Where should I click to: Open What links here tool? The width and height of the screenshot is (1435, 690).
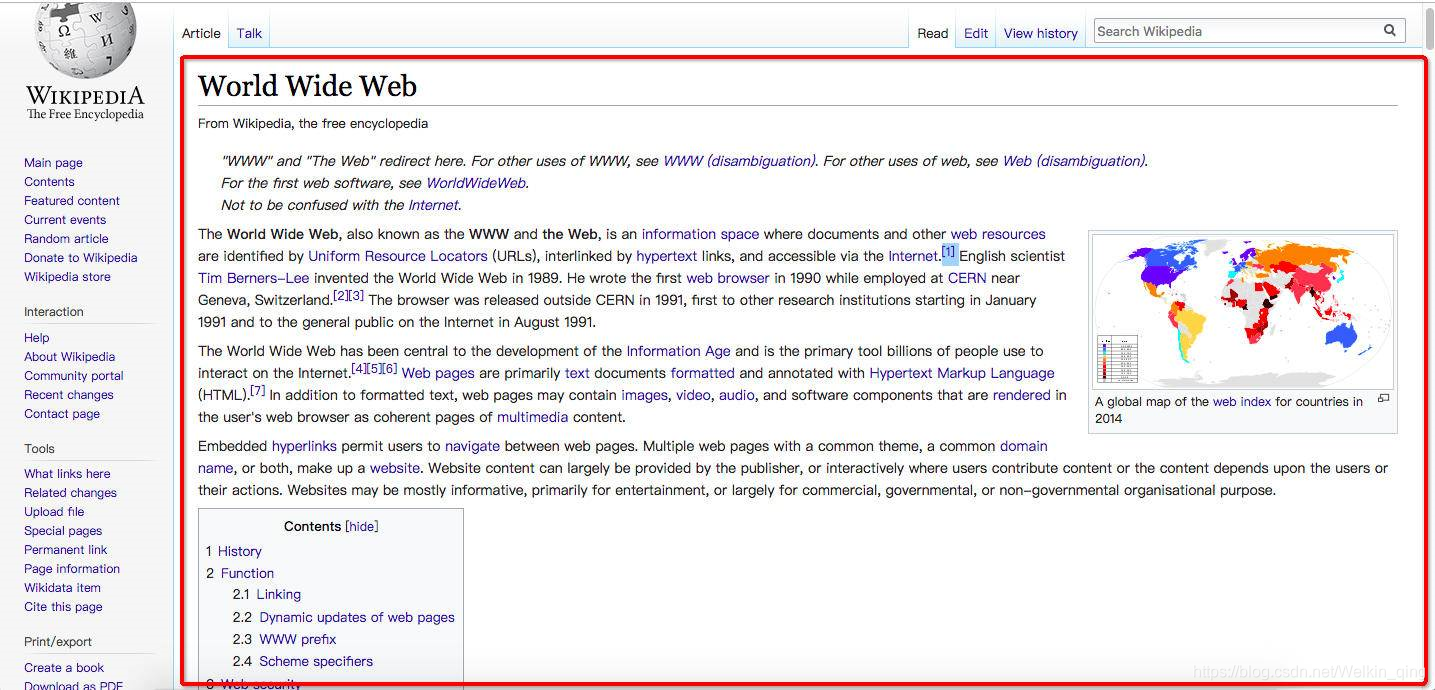67,474
